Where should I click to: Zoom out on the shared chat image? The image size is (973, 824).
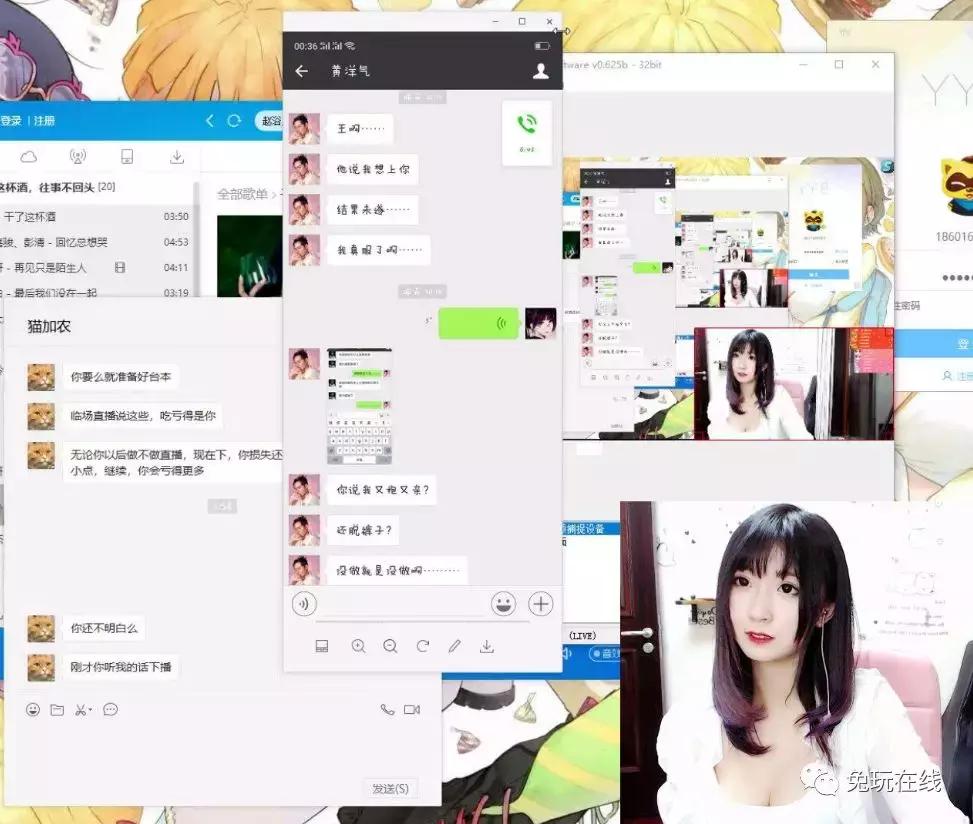point(390,646)
